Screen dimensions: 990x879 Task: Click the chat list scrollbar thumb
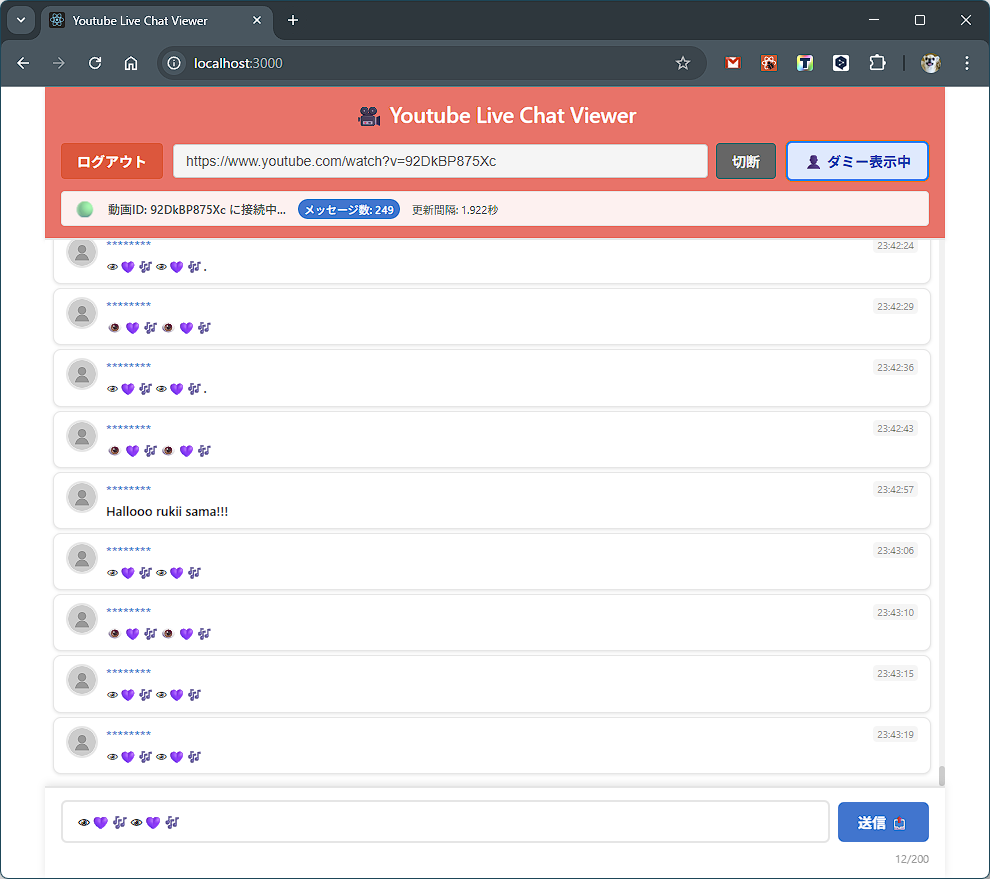pyautogui.click(x=941, y=776)
